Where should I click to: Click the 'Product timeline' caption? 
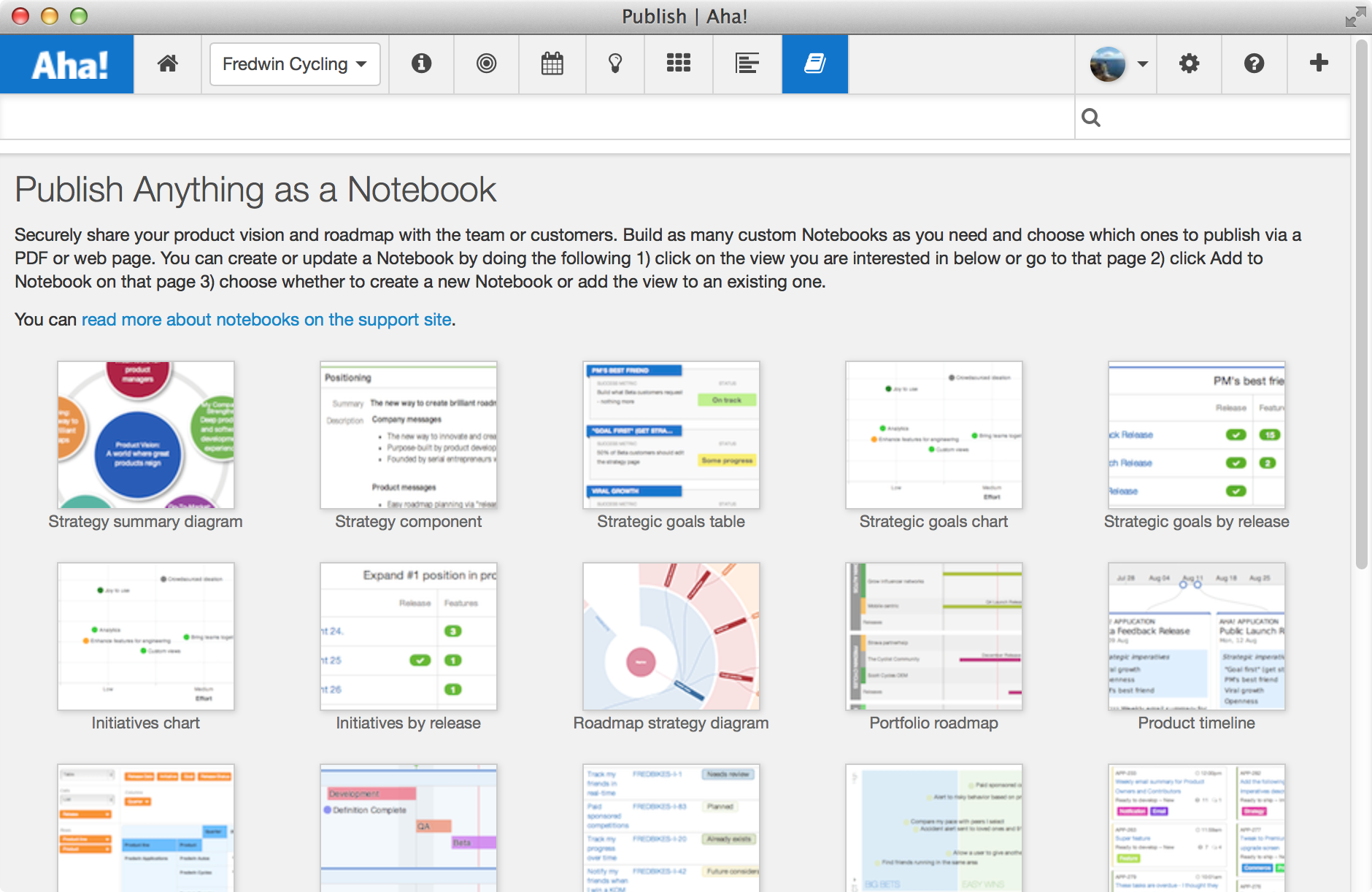1197,723
